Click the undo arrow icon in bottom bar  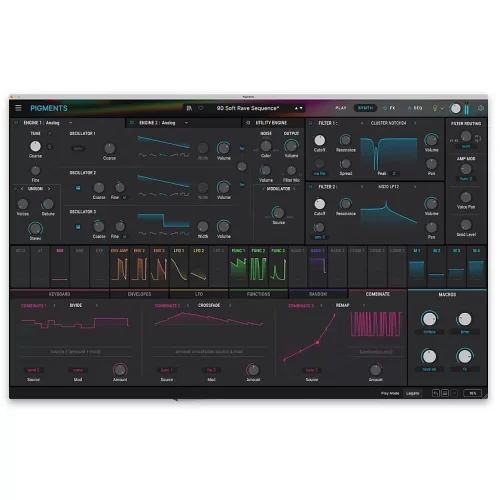436,393
